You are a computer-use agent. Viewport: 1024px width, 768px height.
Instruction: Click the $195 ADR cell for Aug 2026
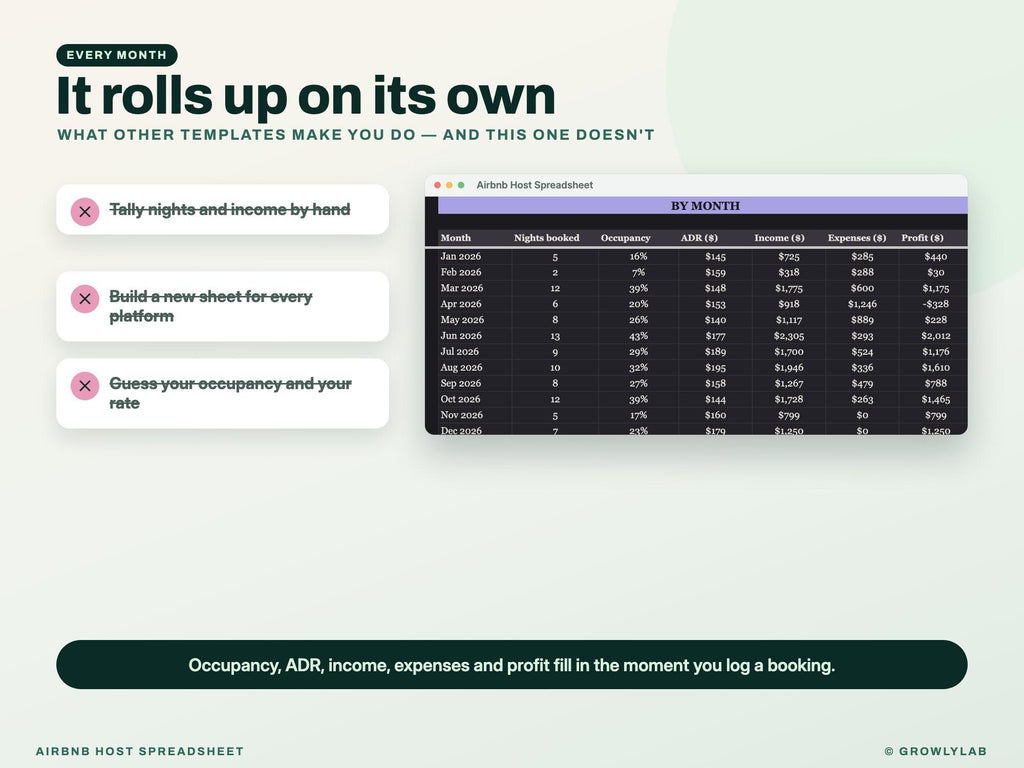coord(716,368)
